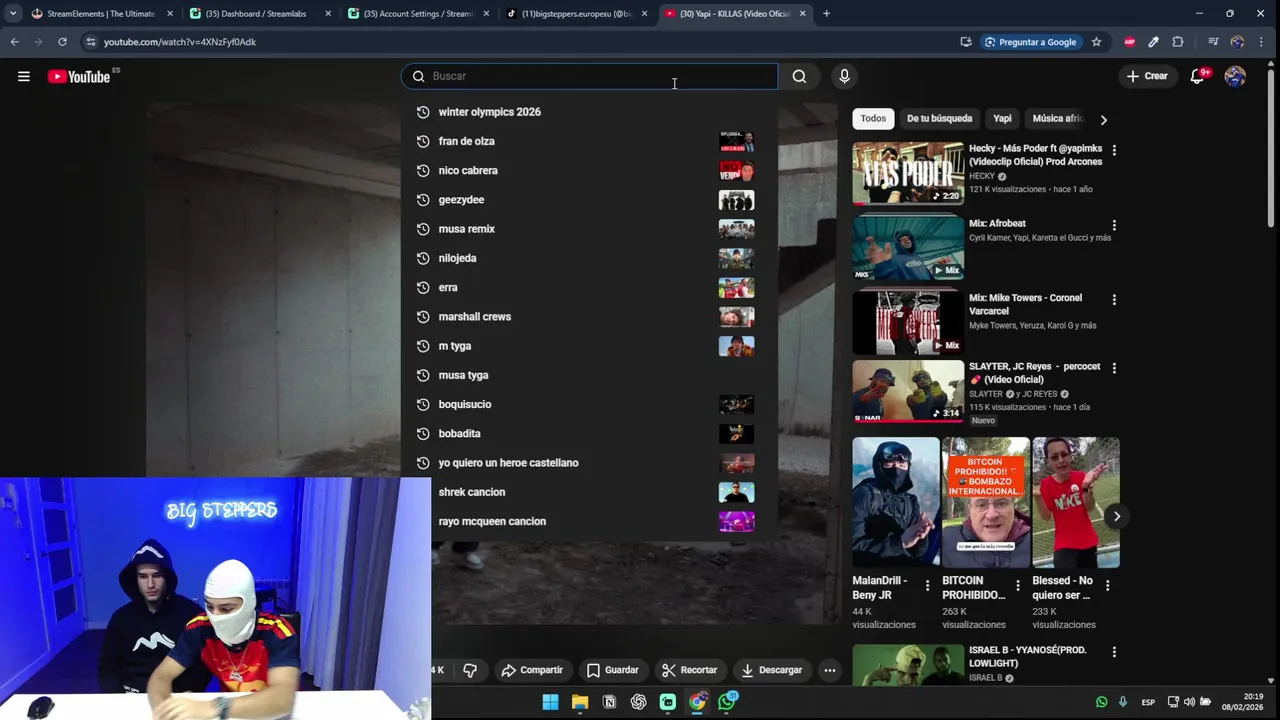Select the Música africana chip

point(1057,118)
